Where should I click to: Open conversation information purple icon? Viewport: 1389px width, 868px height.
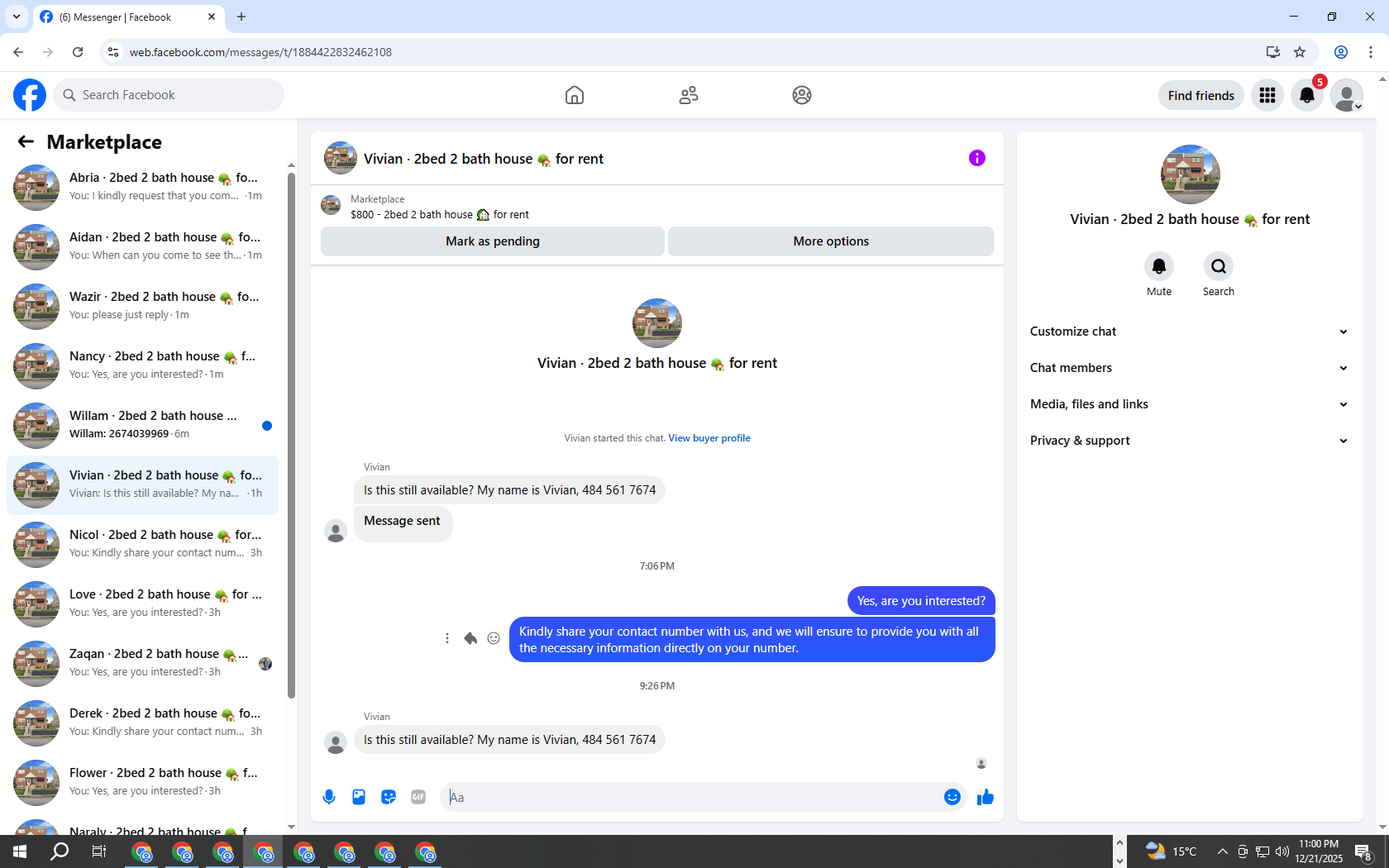click(x=977, y=158)
